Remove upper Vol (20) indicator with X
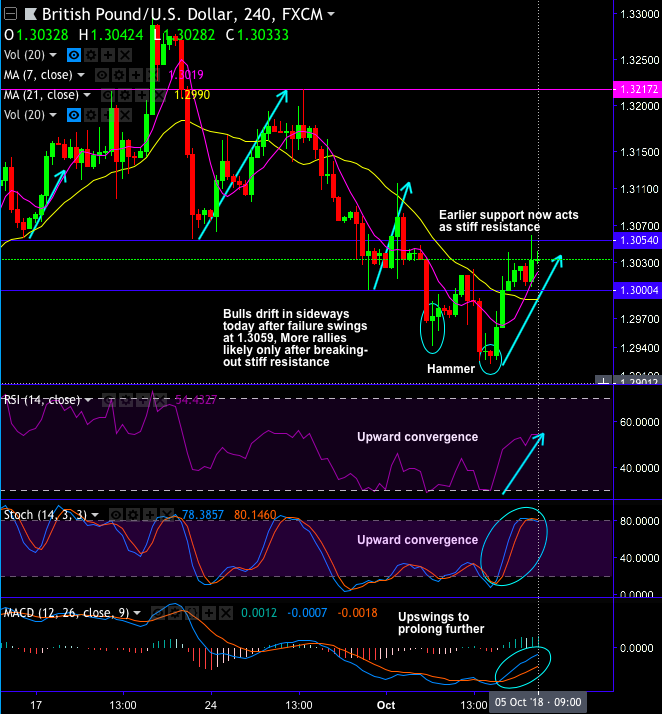 (125, 55)
